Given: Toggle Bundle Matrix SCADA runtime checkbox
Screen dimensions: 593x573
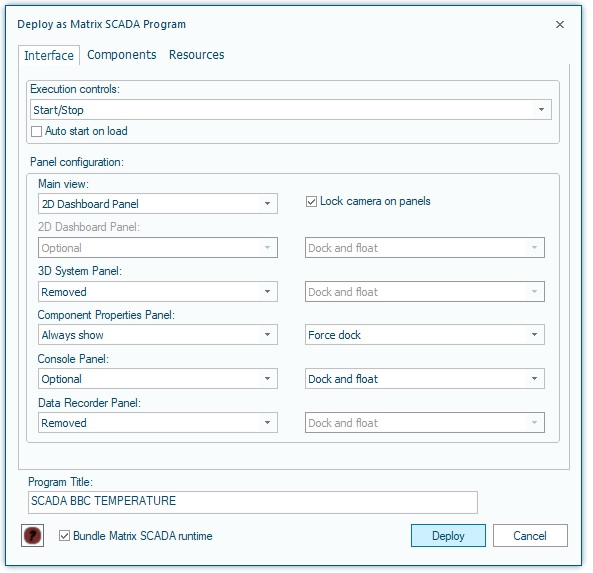Looking at the screenshot, I should coord(64,536).
